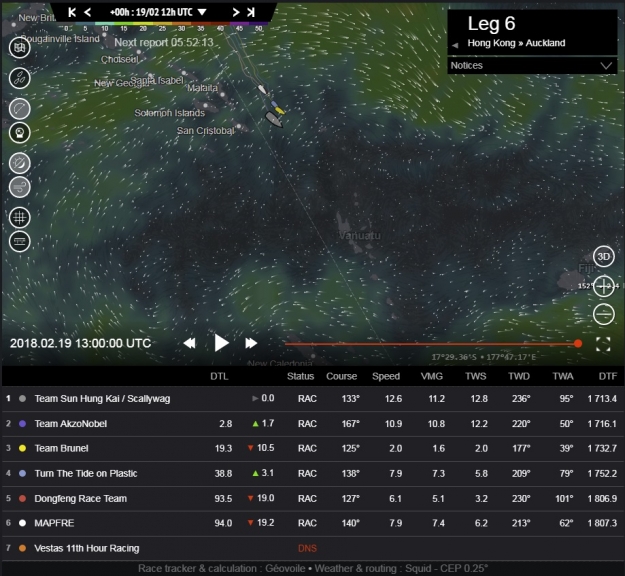The width and height of the screenshot is (625, 576).
Task: Select Team Brunel row
Action: click(x=312, y=448)
